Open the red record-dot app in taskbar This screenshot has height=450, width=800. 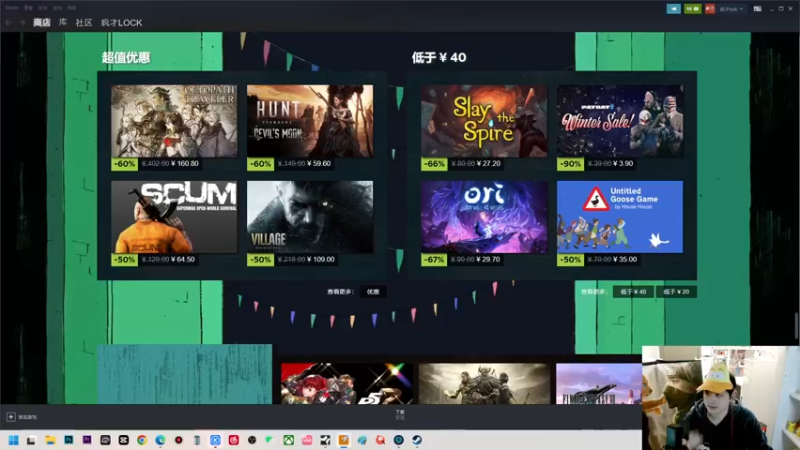click(x=179, y=440)
